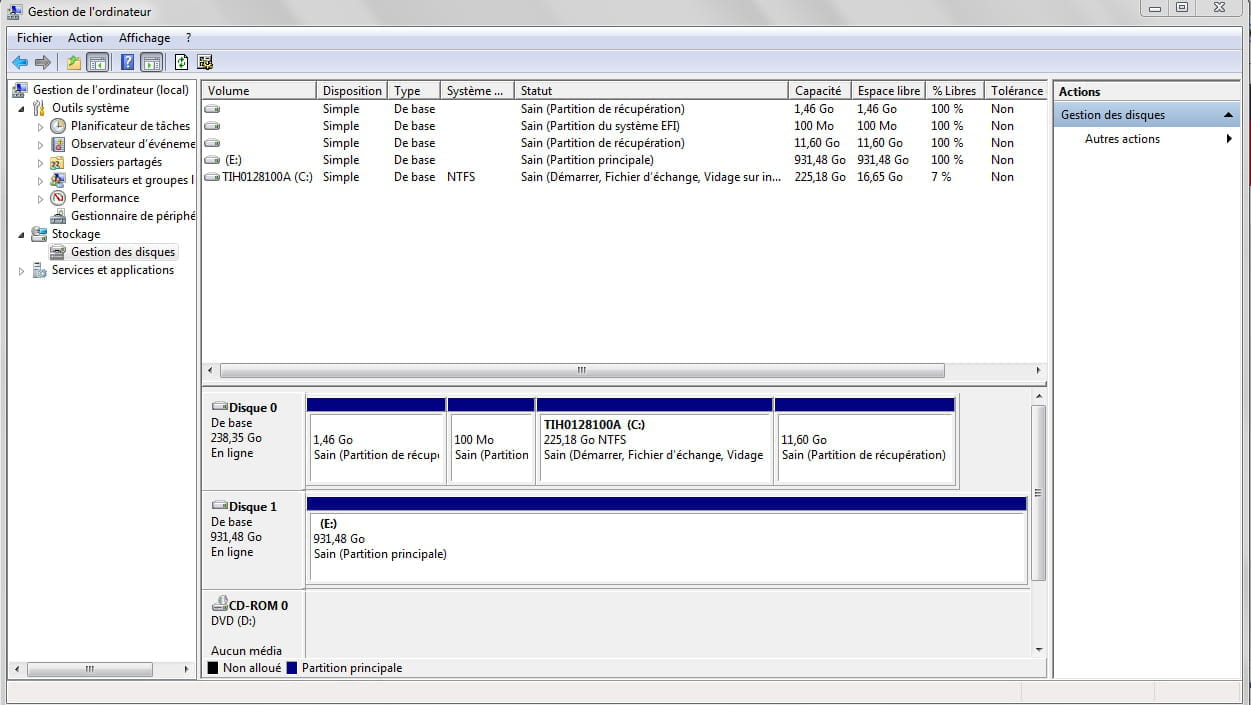Select the 11,60 Go recovery partition block
Viewport: 1251px width, 705px height.
tap(865, 441)
